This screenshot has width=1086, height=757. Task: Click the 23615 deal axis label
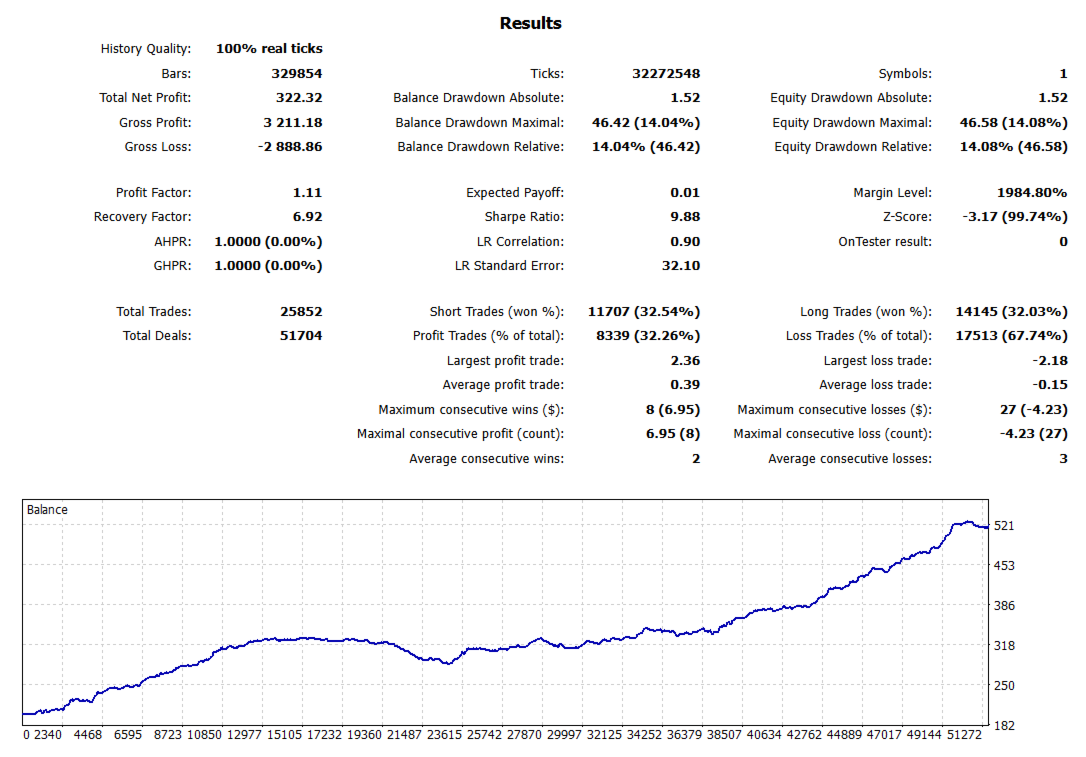[x=445, y=735]
